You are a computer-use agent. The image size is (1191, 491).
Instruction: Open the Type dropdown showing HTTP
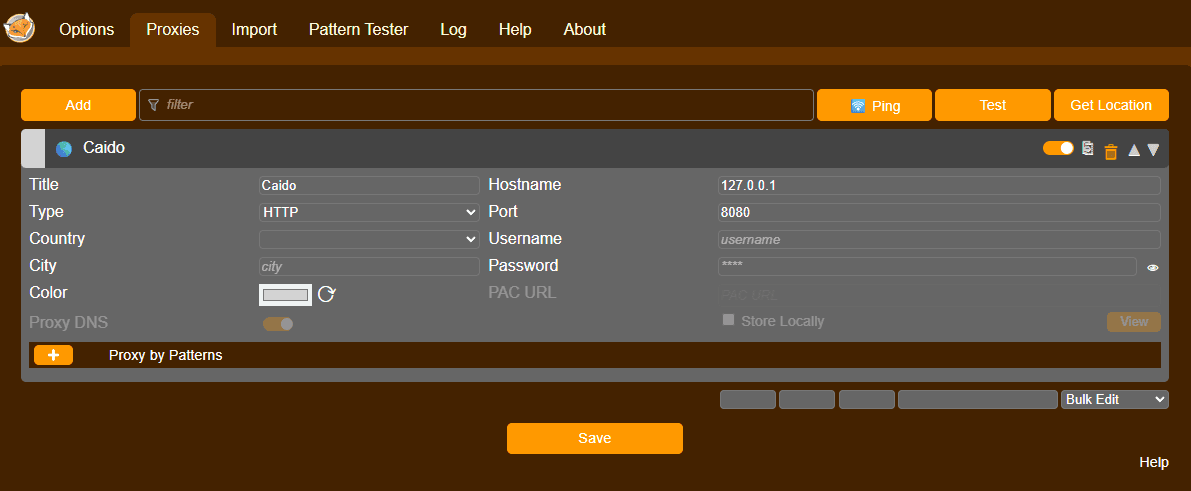369,212
